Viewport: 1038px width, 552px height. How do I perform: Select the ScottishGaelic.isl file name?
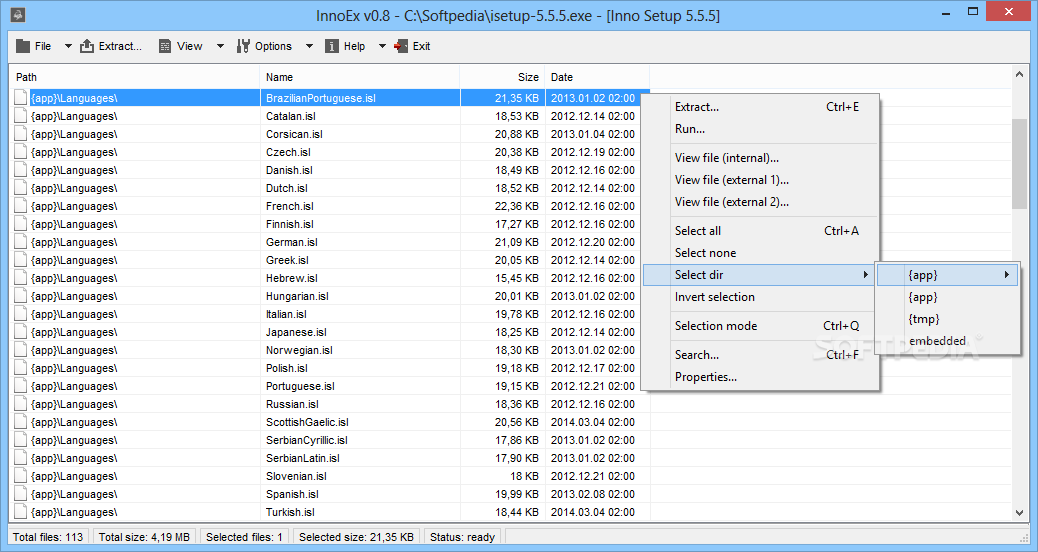point(307,422)
